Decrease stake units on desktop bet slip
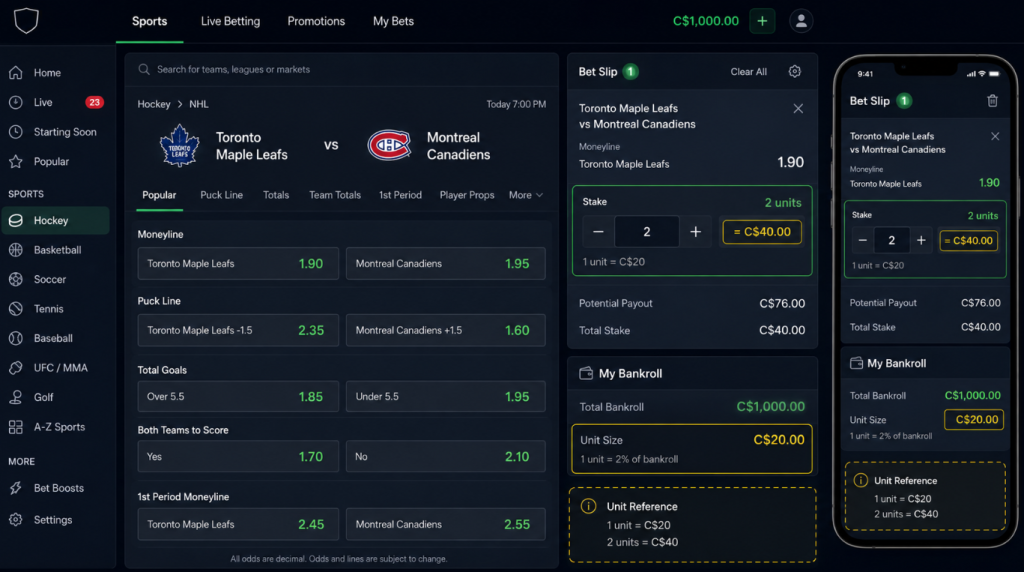The image size is (1024, 572). point(598,232)
